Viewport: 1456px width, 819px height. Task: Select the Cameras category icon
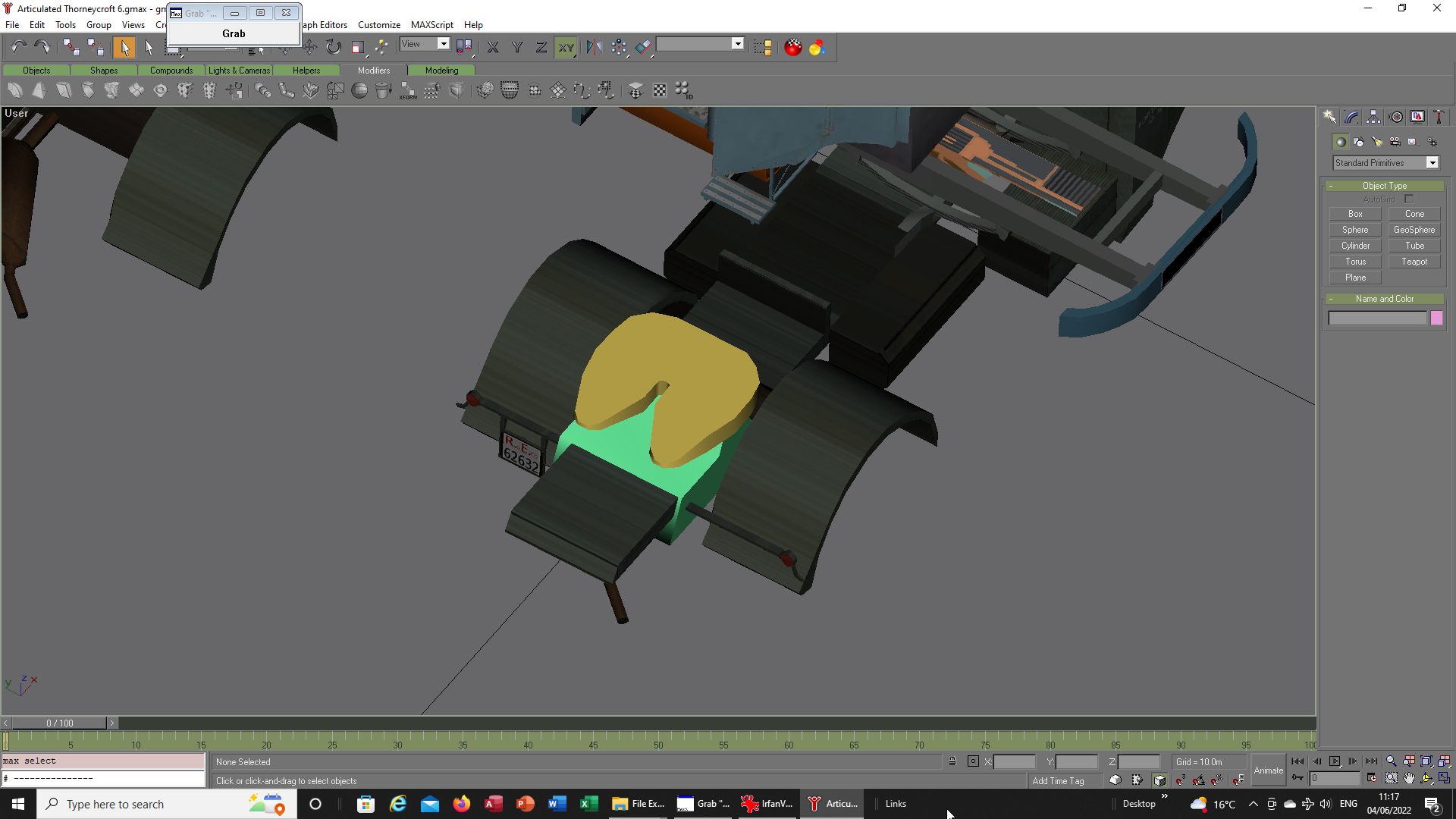pos(1395,142)
